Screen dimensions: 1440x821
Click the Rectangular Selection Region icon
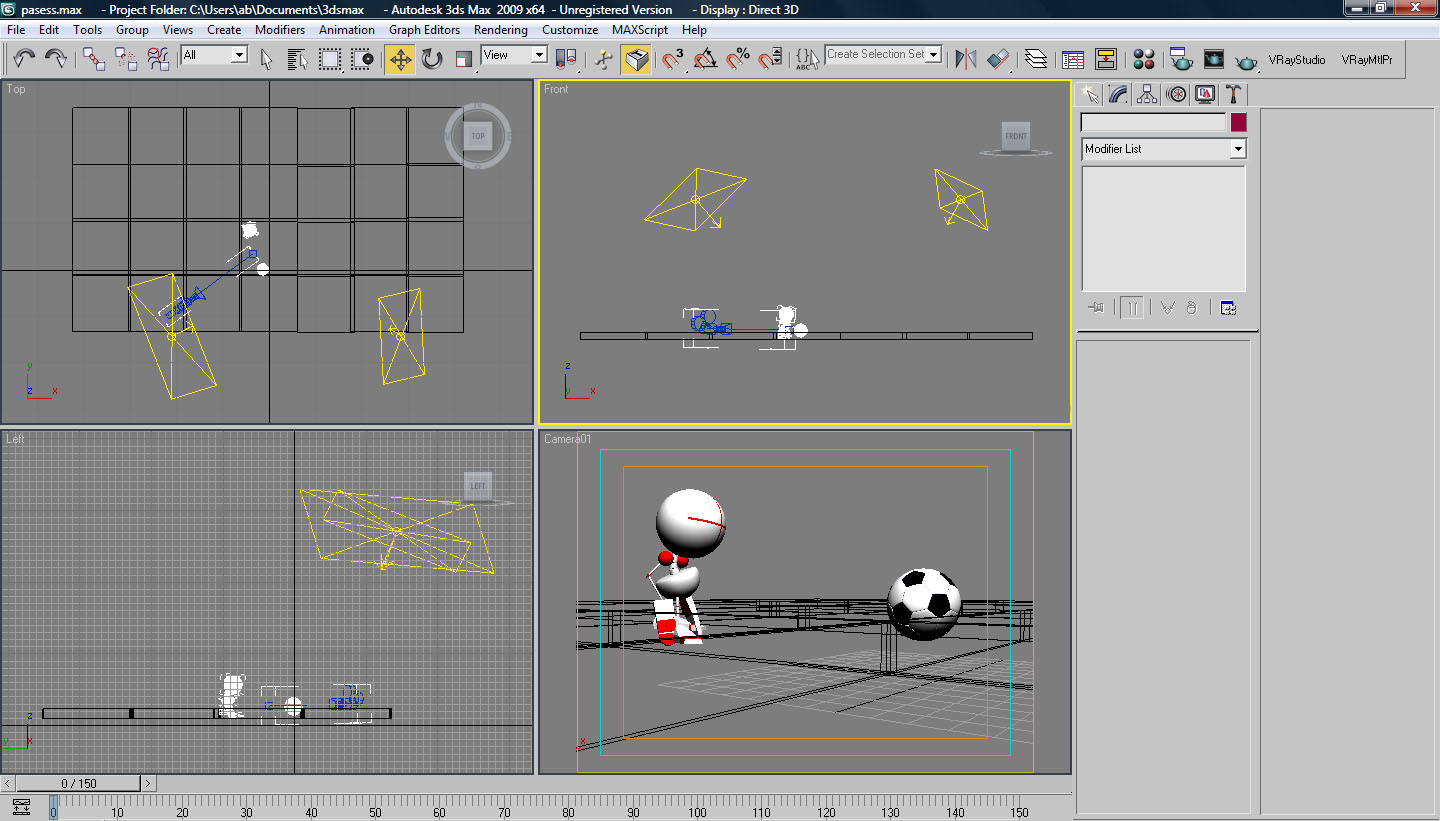[330, 59]
